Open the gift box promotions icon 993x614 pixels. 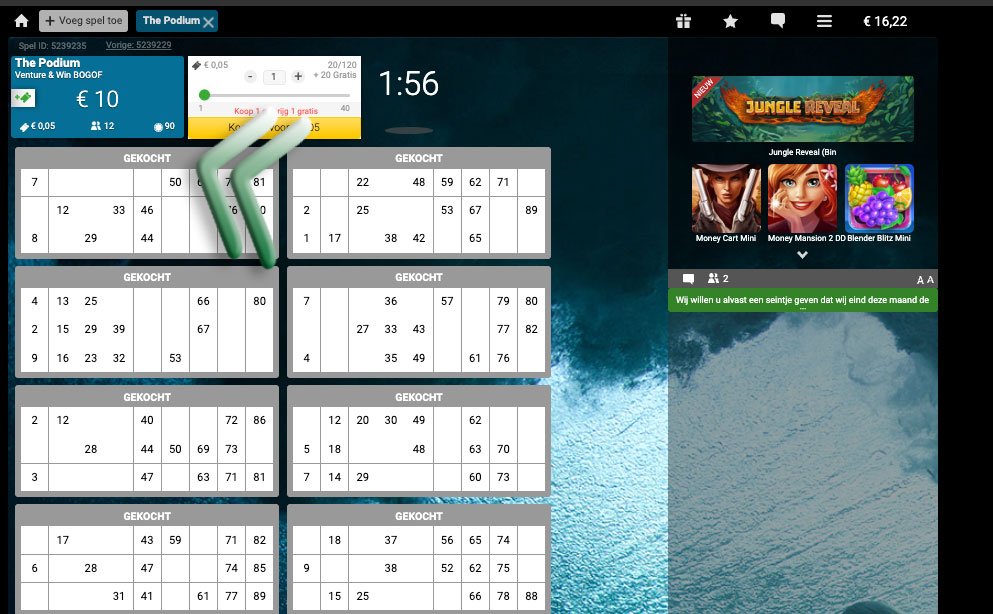683,21
